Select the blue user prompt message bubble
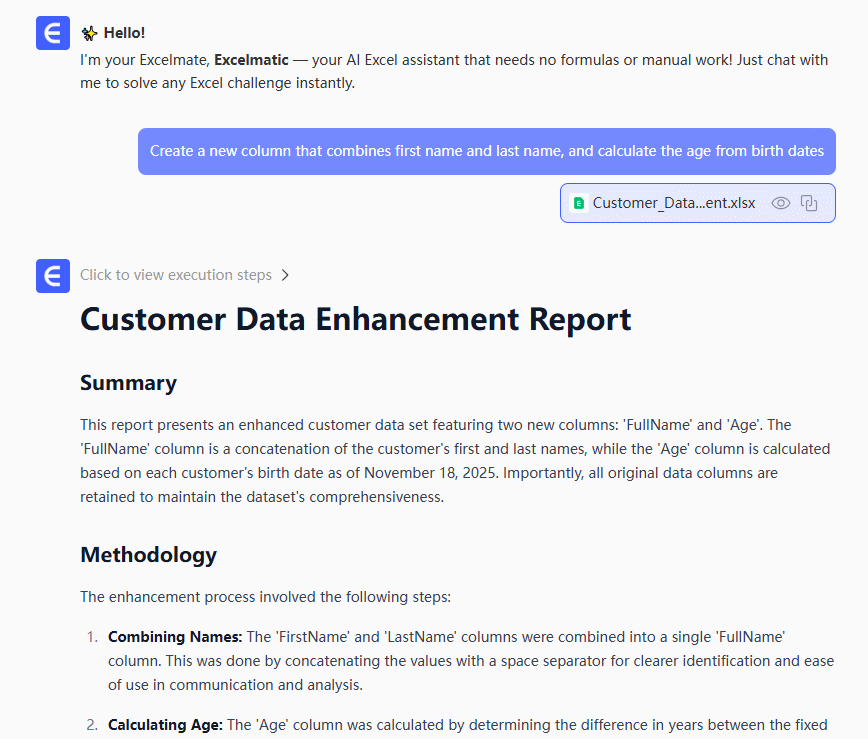This screenshot has height=739, width=868. [486, 152]
